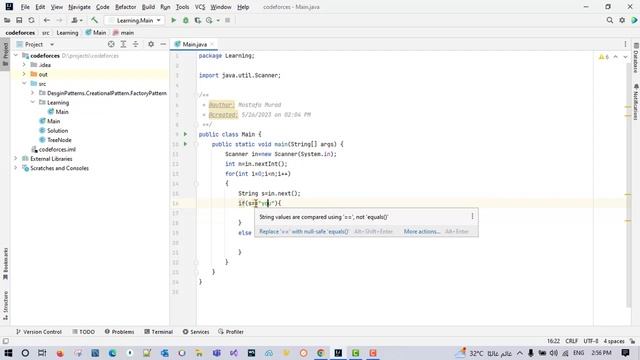Open Project panel options gear

[151, 44]
